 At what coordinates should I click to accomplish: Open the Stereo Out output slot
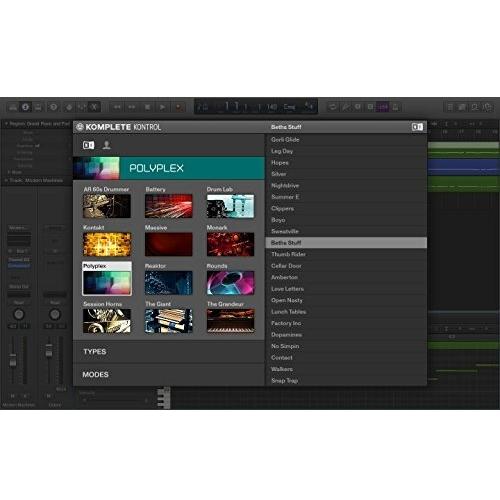click(19, 286)
